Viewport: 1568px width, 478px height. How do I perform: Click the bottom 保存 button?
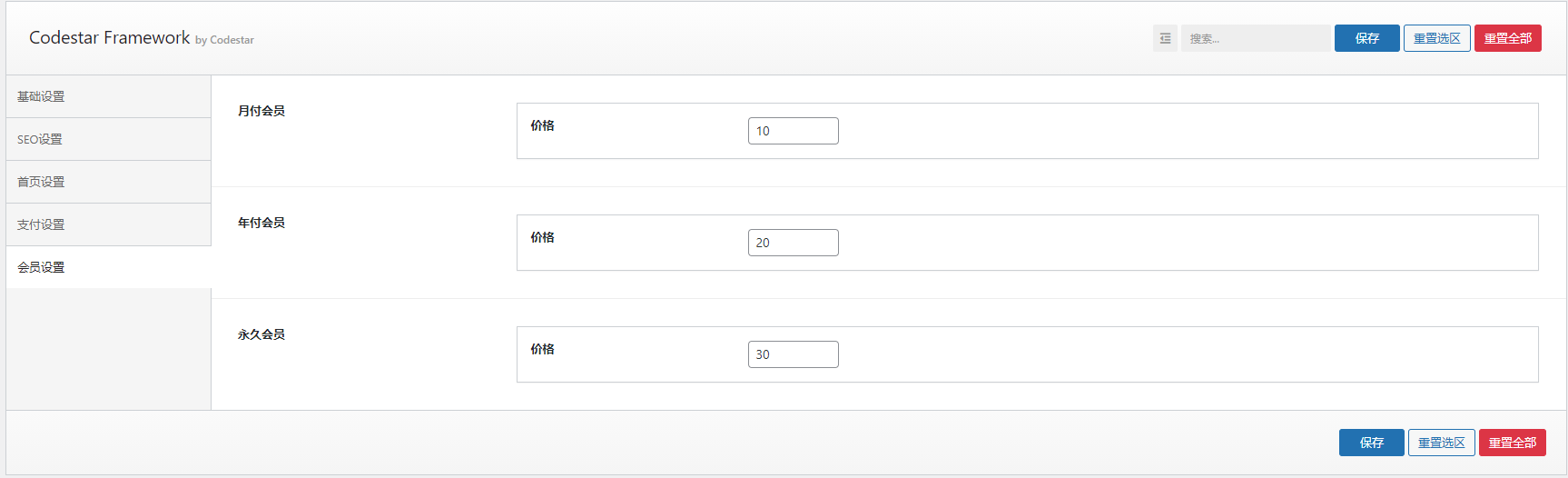pos(1371,443)
